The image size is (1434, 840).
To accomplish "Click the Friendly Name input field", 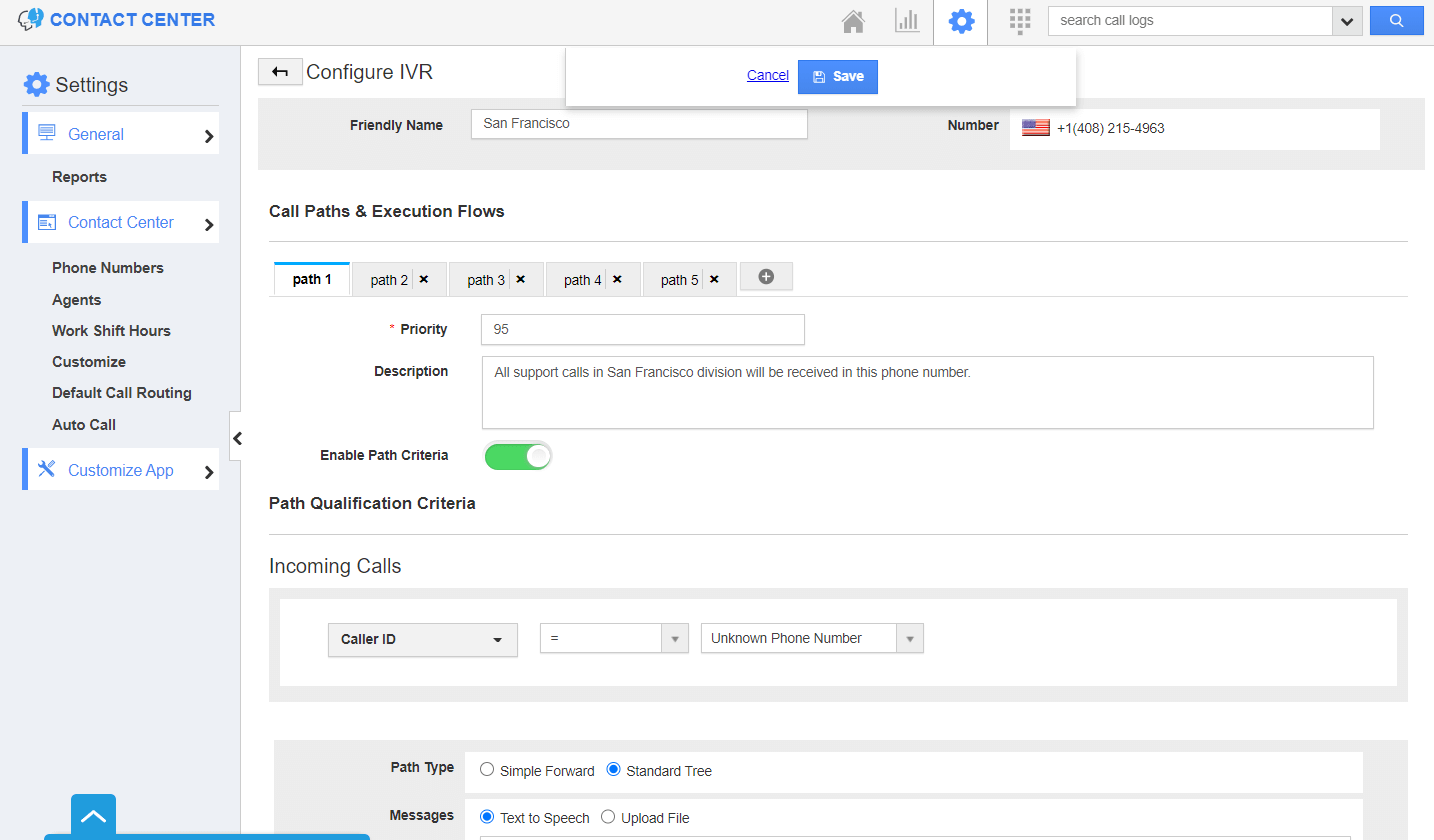I will click(x=638, y=124).
